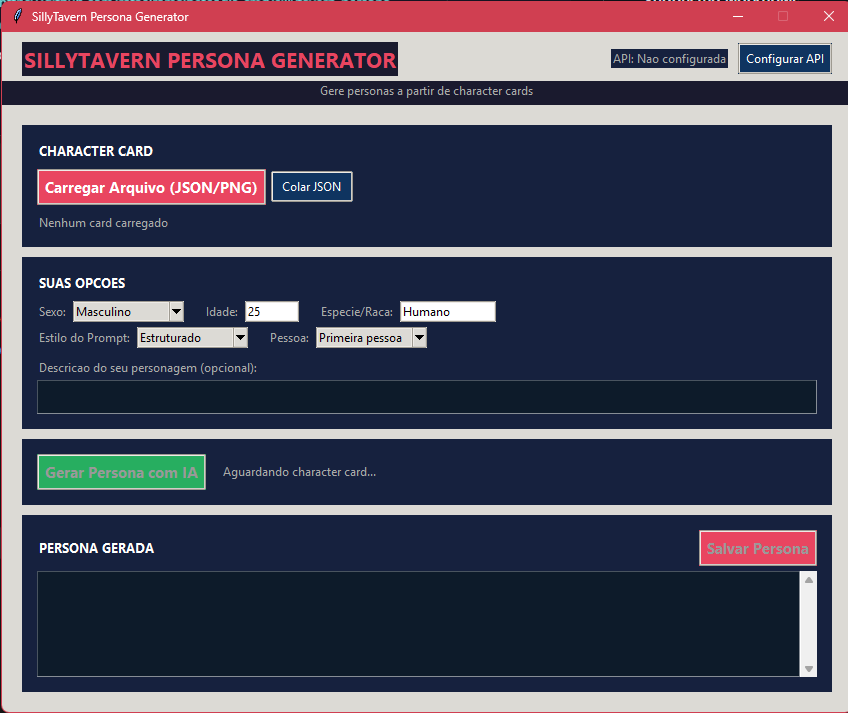Click the Aguardando character card... status text

(x=299, y=472)
